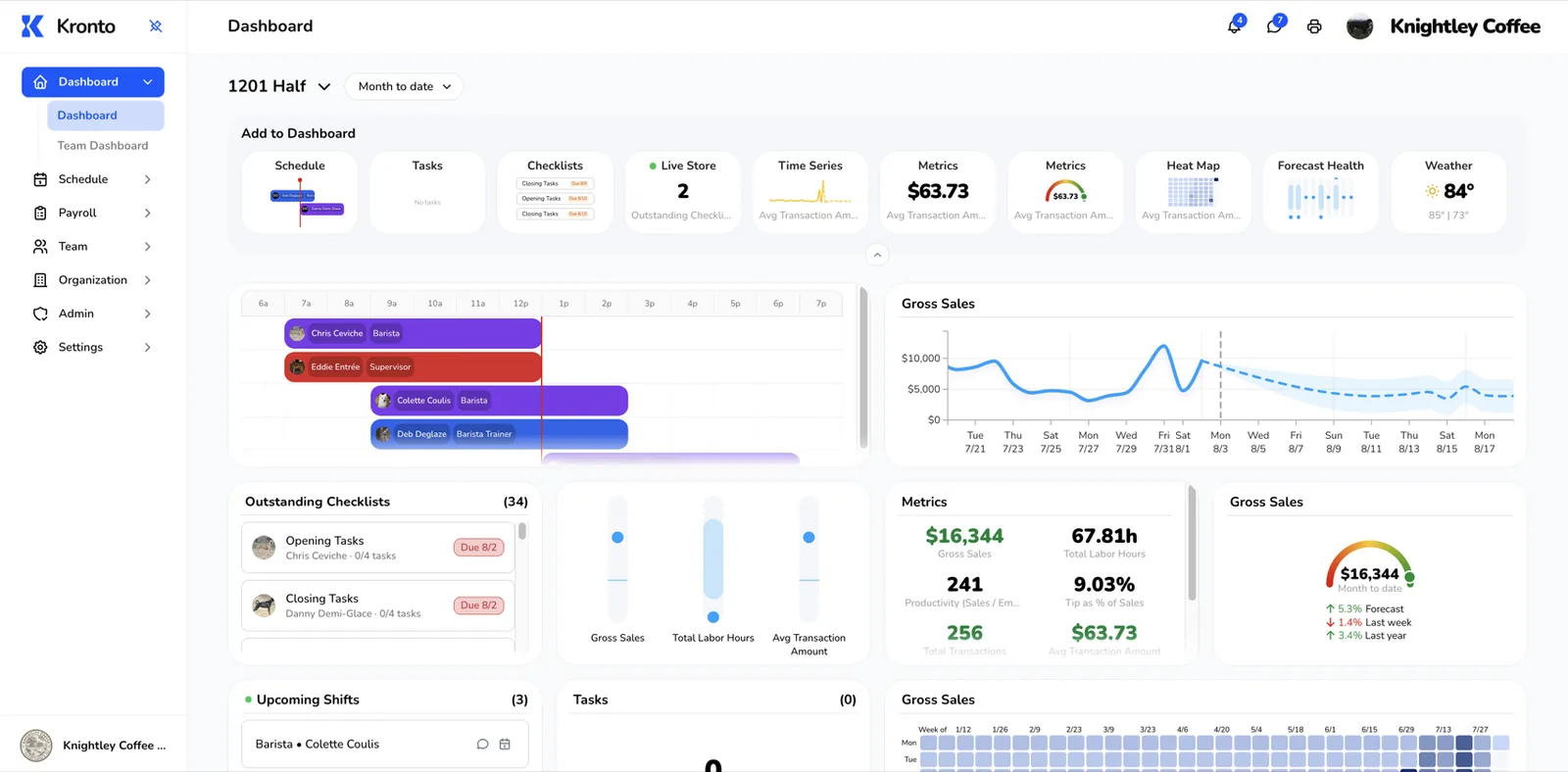Click the Outstanding Checklists scrollbar
The image size is (1568, 772).
coord(522,531)
